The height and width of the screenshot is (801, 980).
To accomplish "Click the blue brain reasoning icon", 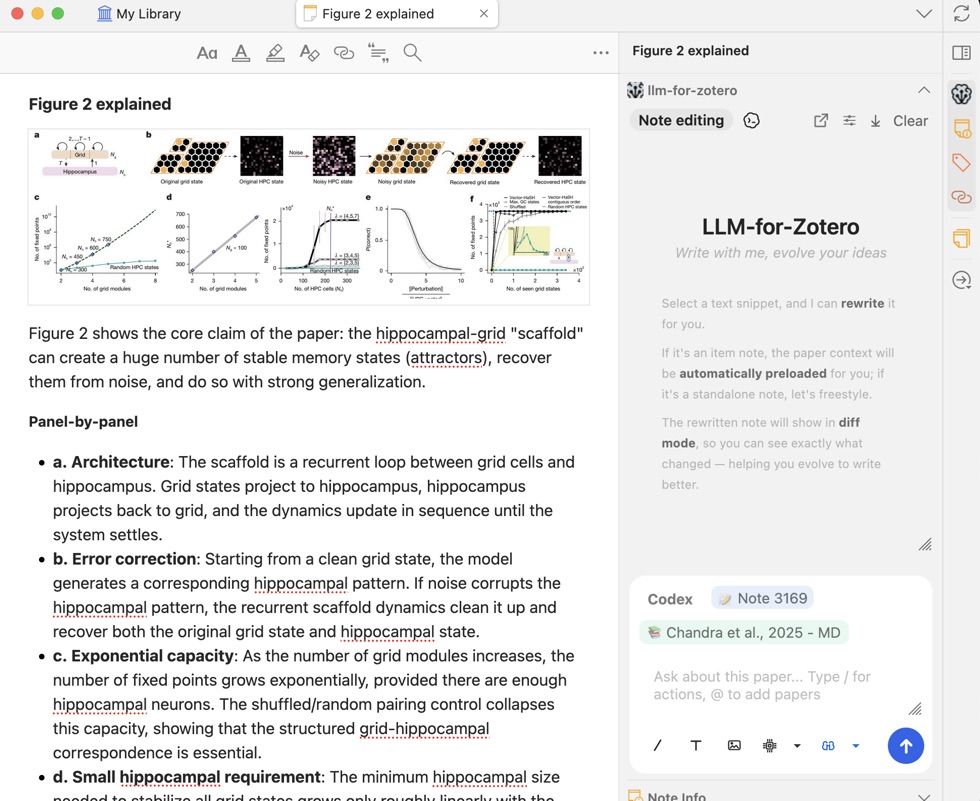I will point(828,745).
